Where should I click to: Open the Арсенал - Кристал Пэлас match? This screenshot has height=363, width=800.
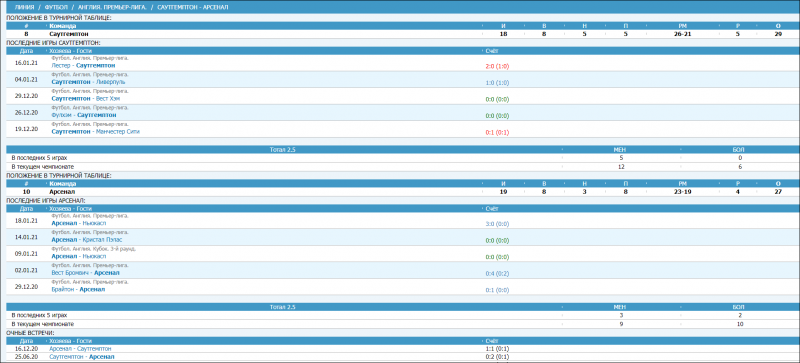pos(87,240)
